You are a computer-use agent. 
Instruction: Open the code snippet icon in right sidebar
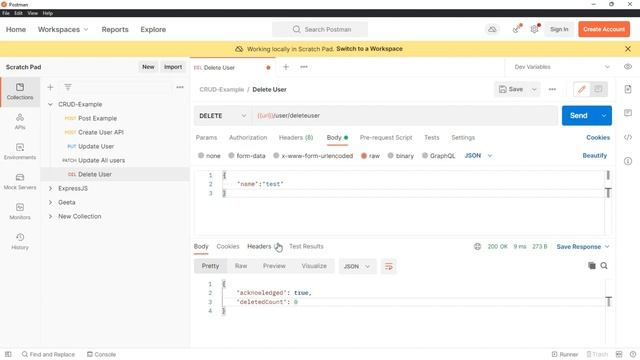point(628,137)
